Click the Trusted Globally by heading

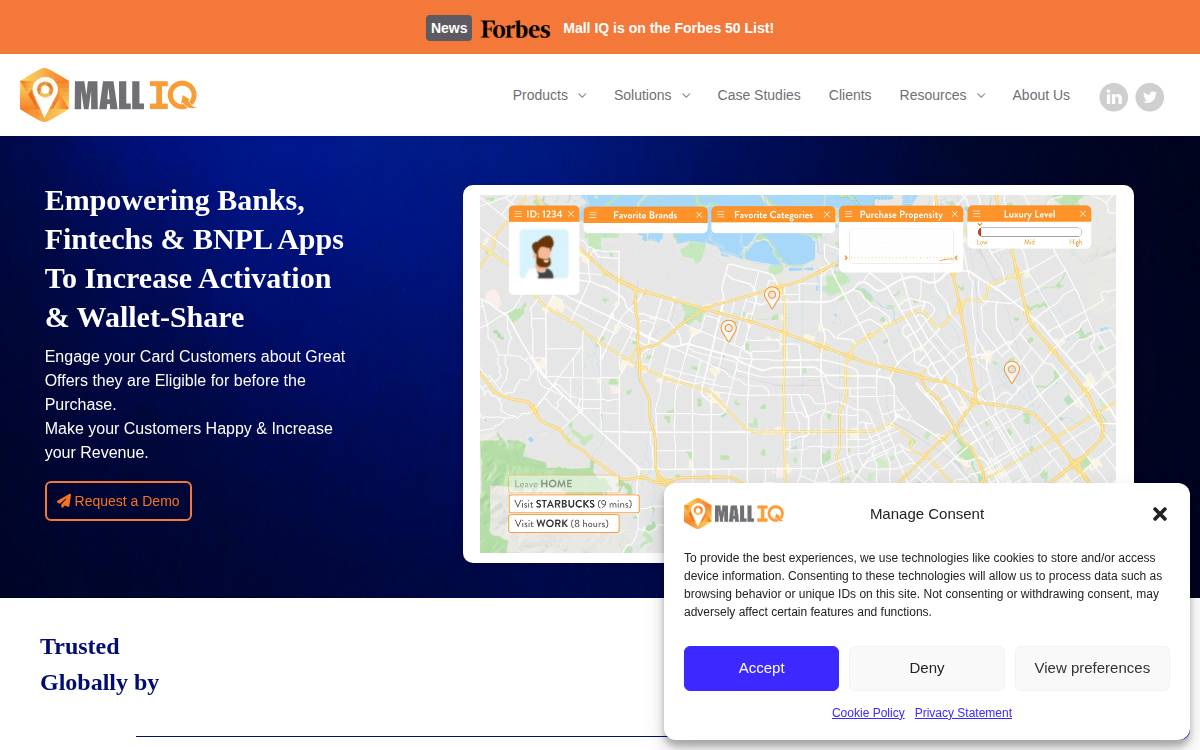100,664
